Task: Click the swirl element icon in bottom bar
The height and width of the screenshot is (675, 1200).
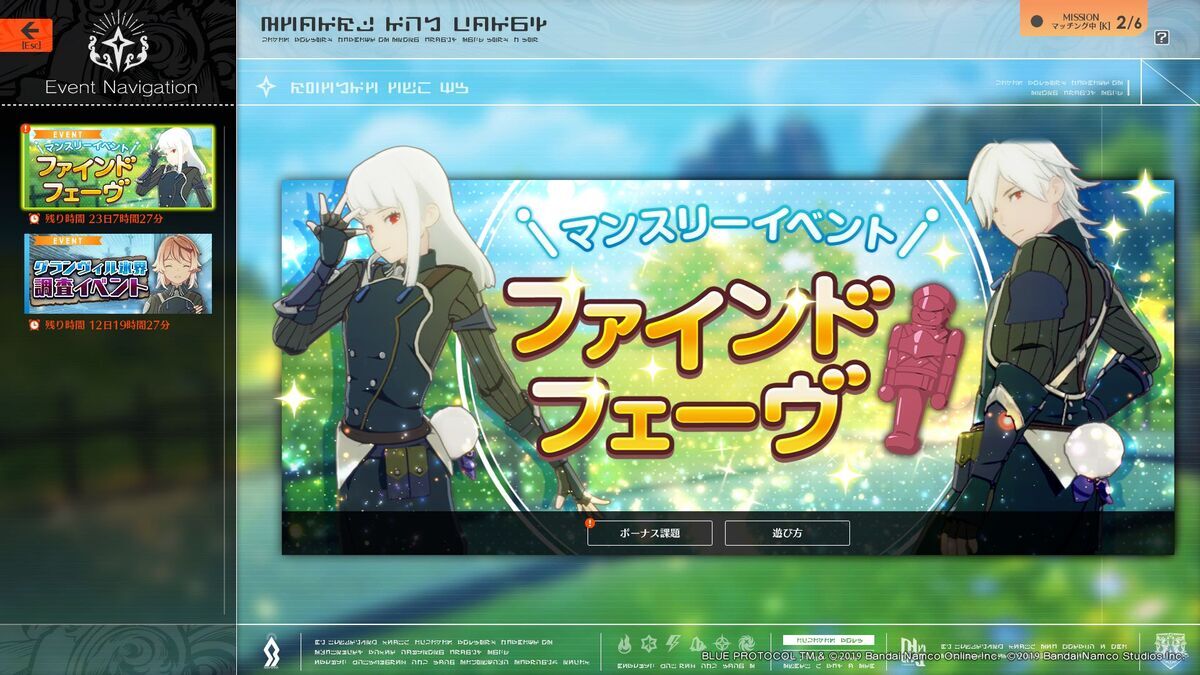Action: coord(746,643)
